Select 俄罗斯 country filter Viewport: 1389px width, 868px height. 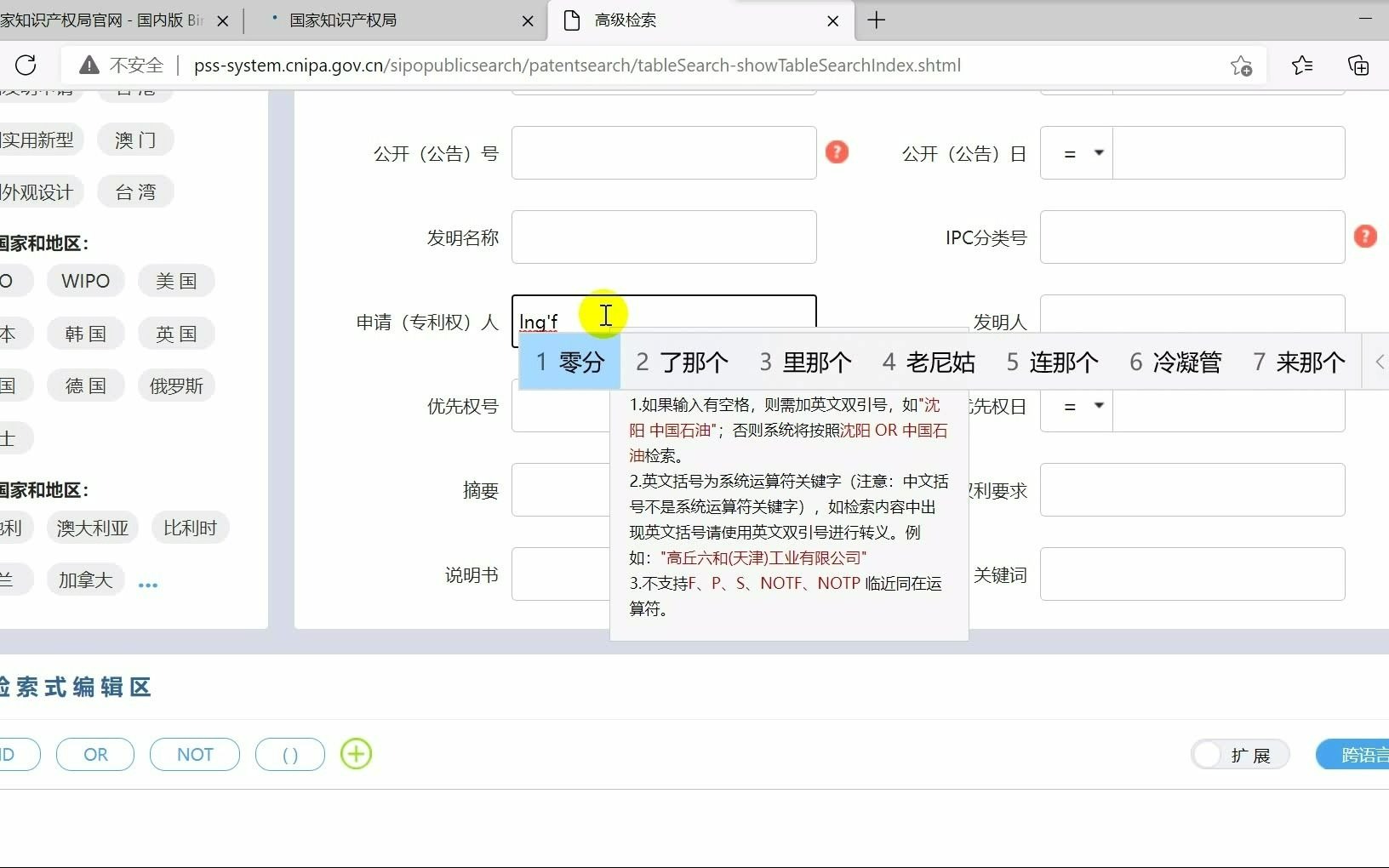[x=176, y=385]
